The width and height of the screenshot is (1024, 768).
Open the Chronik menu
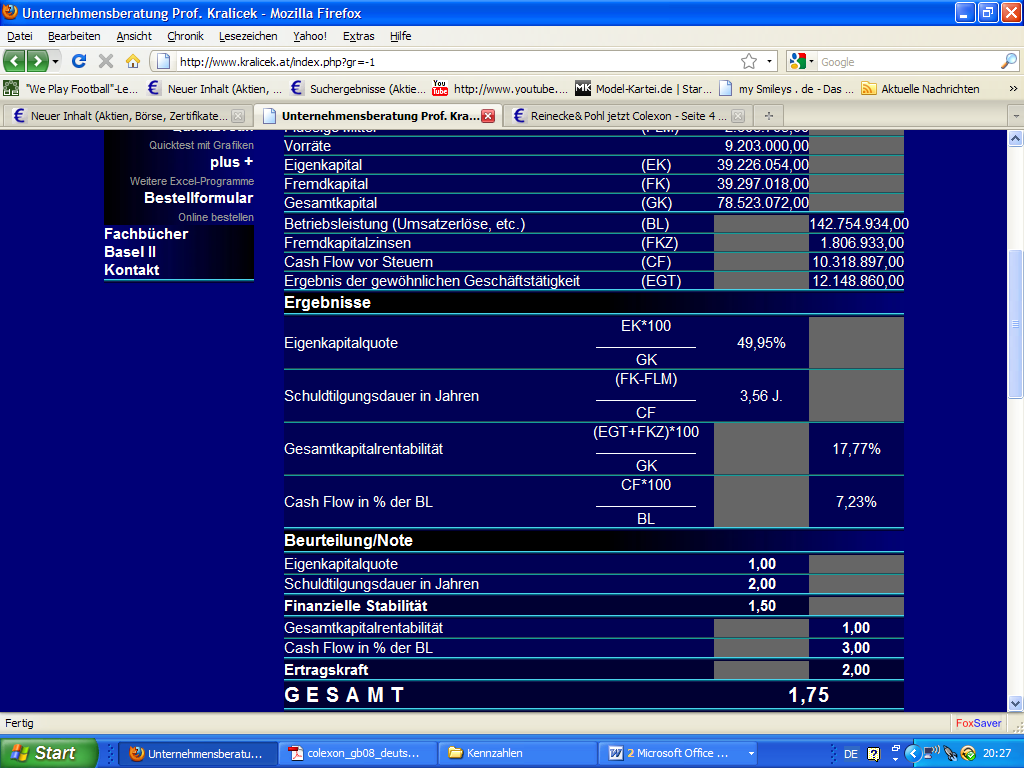point(185,36)
